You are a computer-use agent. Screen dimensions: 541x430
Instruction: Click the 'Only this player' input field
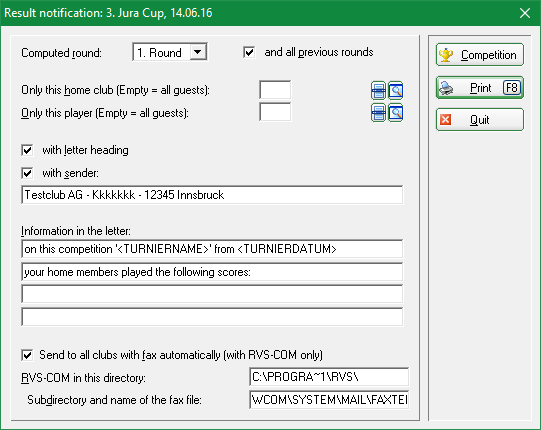(x=275, y=112)
